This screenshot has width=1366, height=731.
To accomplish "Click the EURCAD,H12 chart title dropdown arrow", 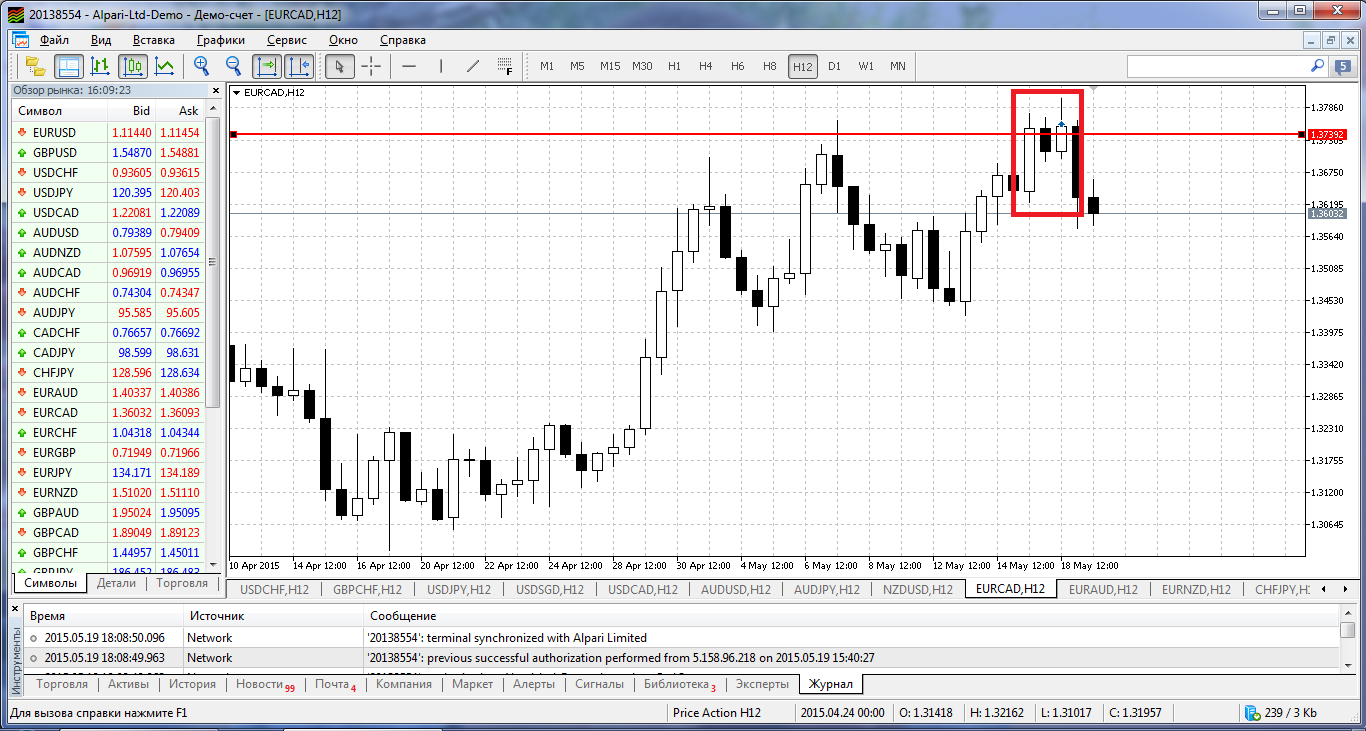I will coord(236,92).
